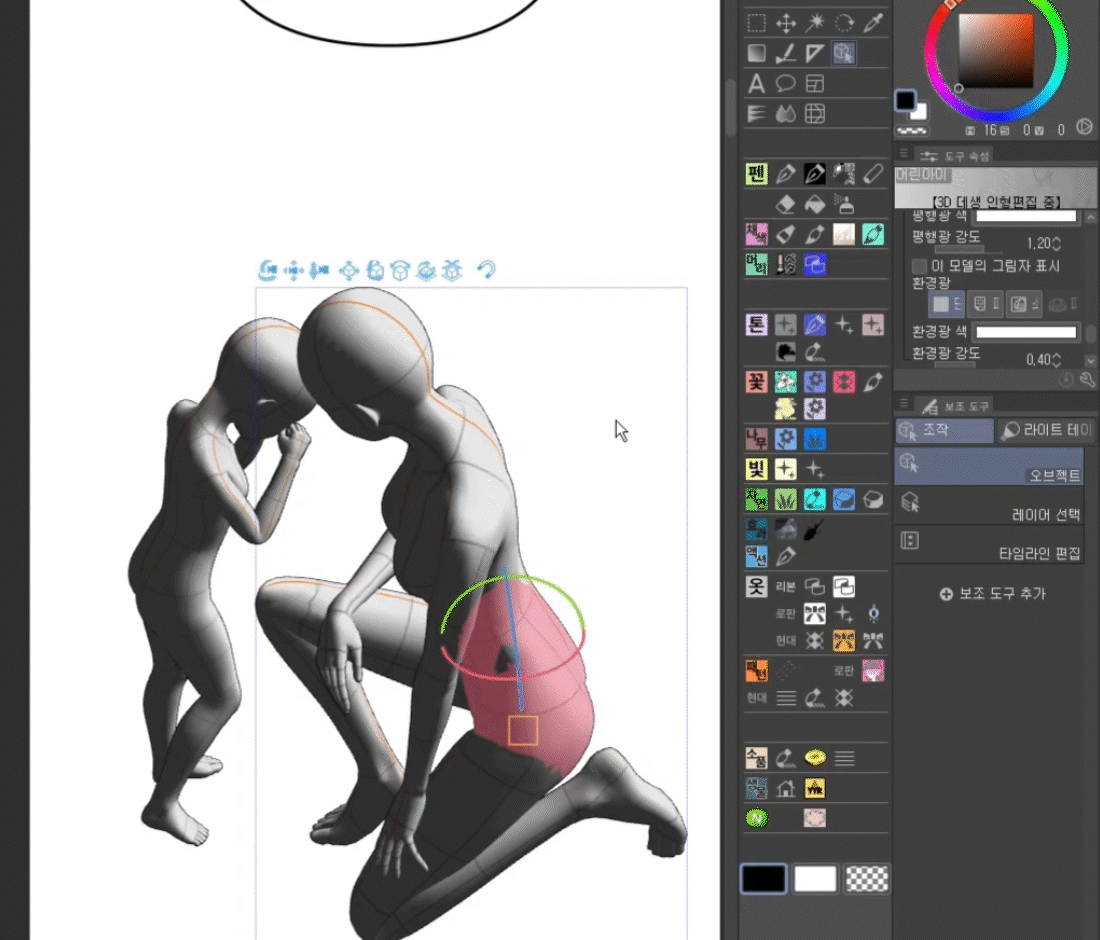Click 보조 도구 추가 button
This screenshot has height=940, width=1100.
pos(993,593)
